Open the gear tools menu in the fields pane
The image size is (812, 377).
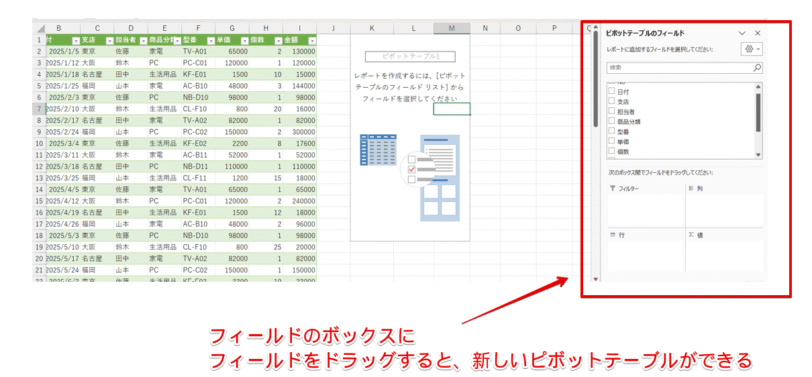[751, 49]
